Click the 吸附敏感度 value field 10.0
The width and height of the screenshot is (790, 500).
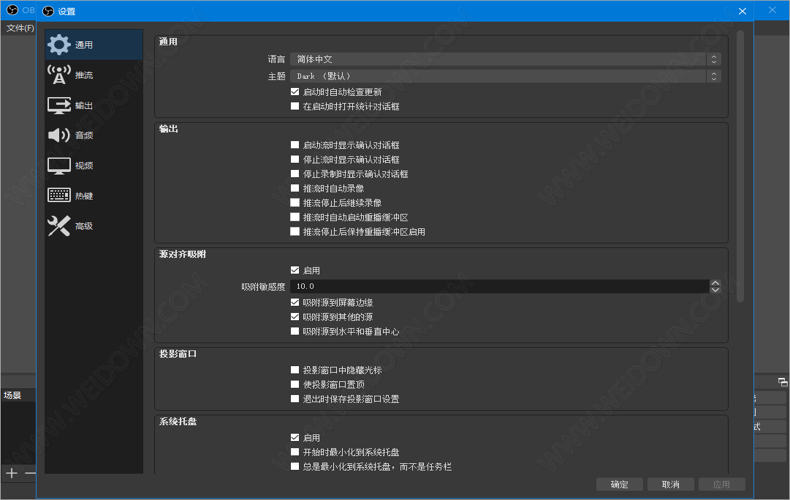pyautogui.click(x=500, y=286)
